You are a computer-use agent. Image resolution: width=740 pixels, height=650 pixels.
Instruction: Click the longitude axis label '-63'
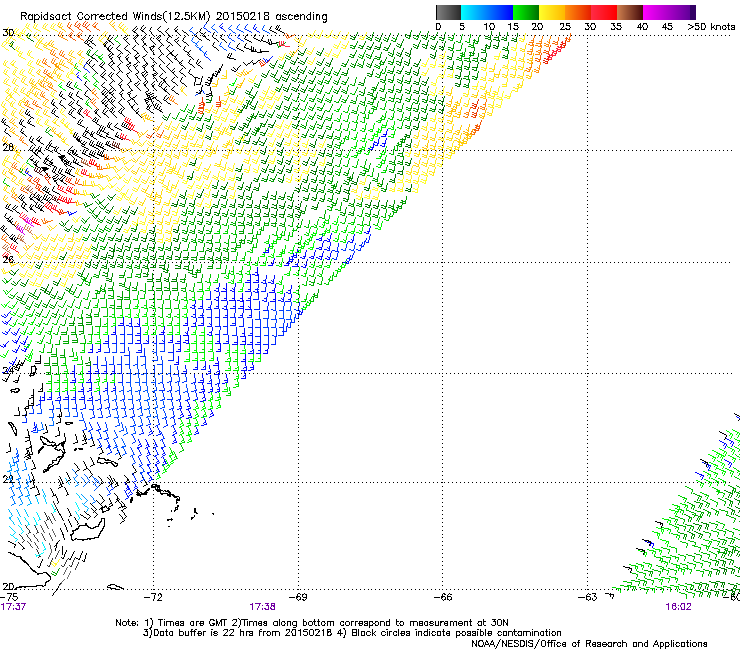[x=588, y=597]
